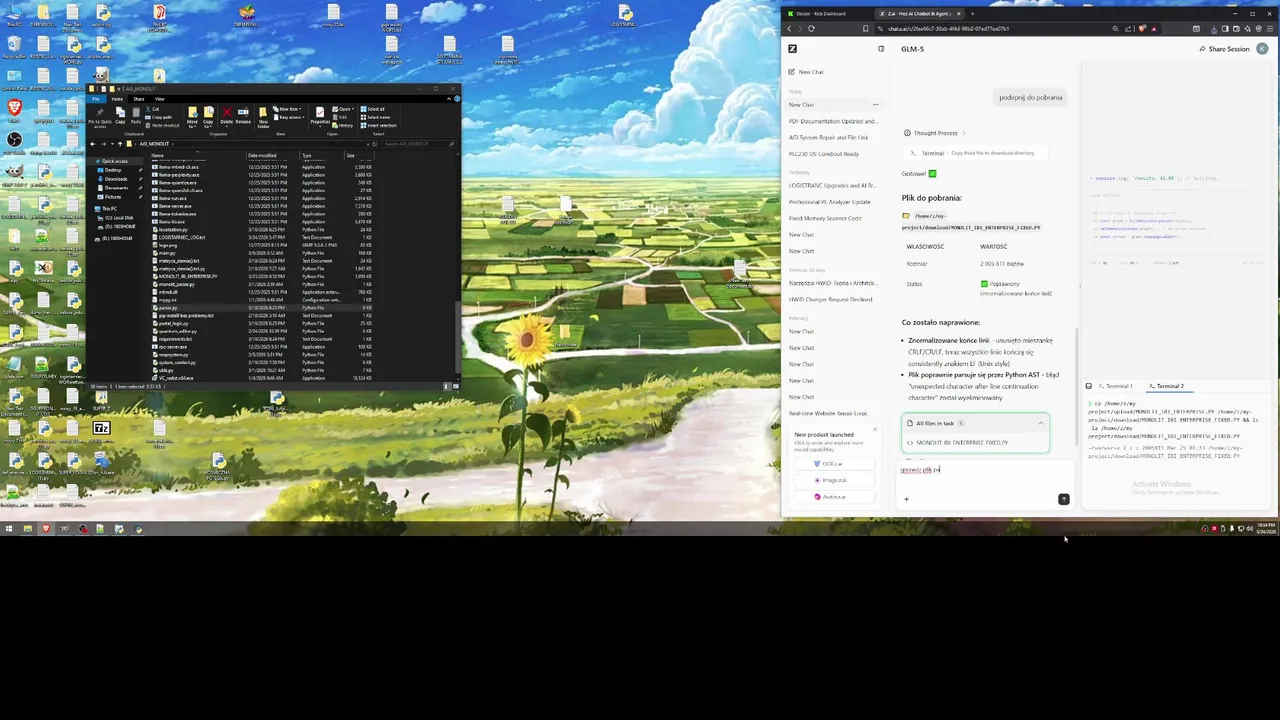The image size is (1280, 720).
Task: Switch to the View tab in Explorer
Action: click(160, 99)
